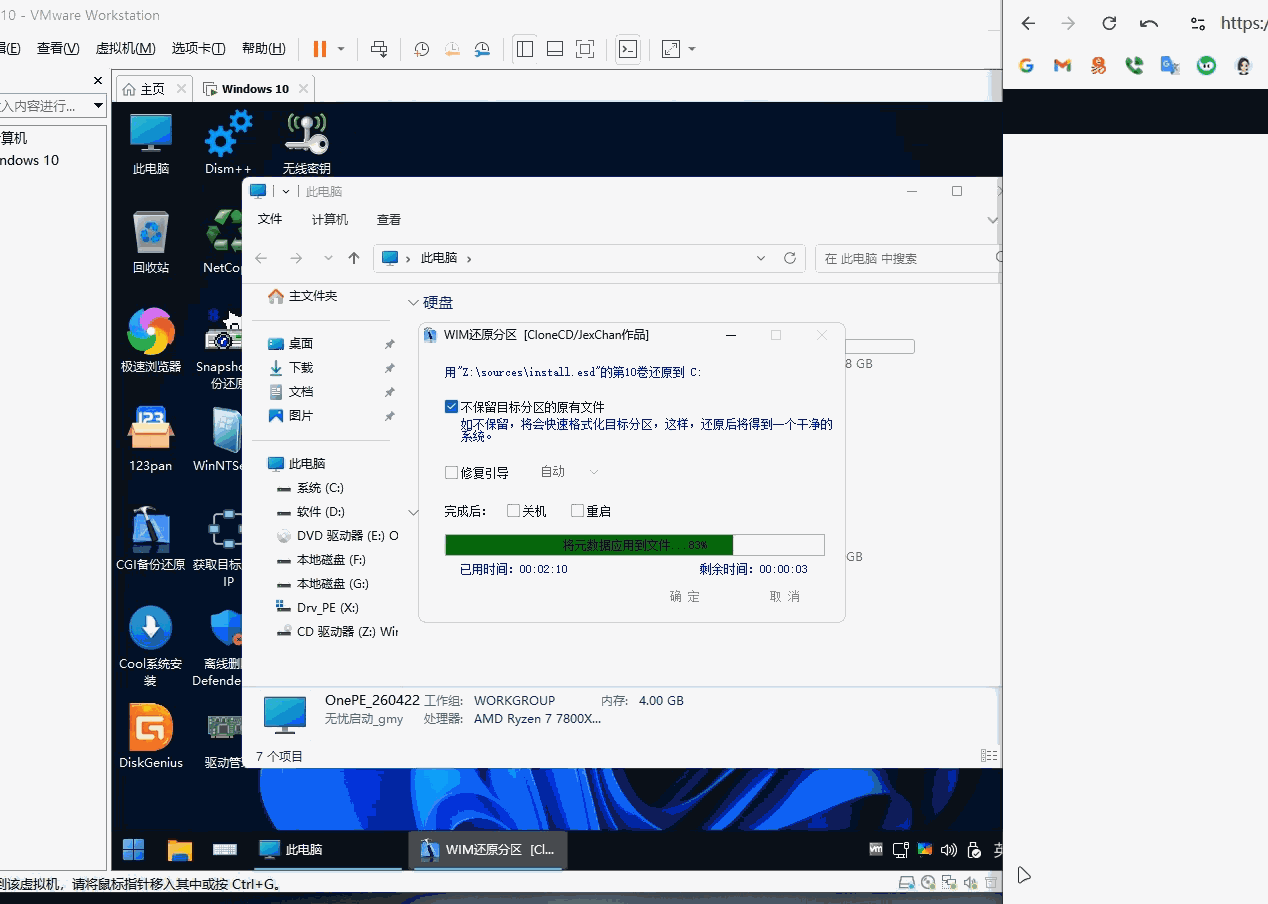Open DiskGenius desktop icon

[x=150, y=736]
